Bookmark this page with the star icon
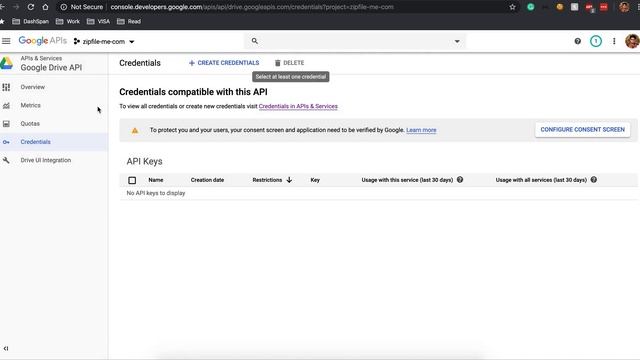The height and width of the screenshot is (360, 640). (512, 7)
